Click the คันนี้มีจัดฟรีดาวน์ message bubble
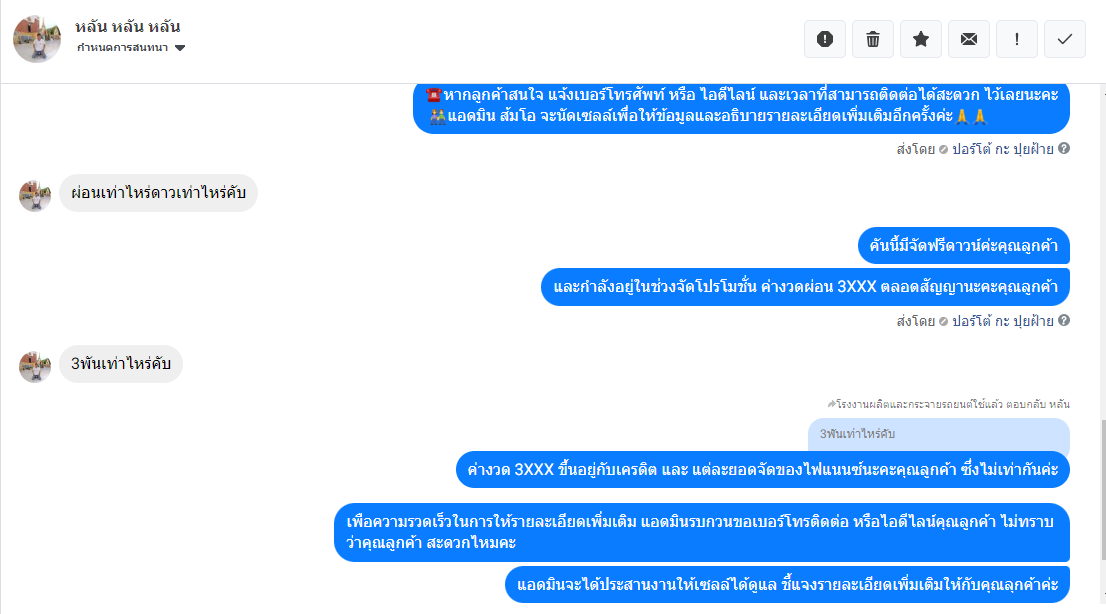 [x=964, y=246]
